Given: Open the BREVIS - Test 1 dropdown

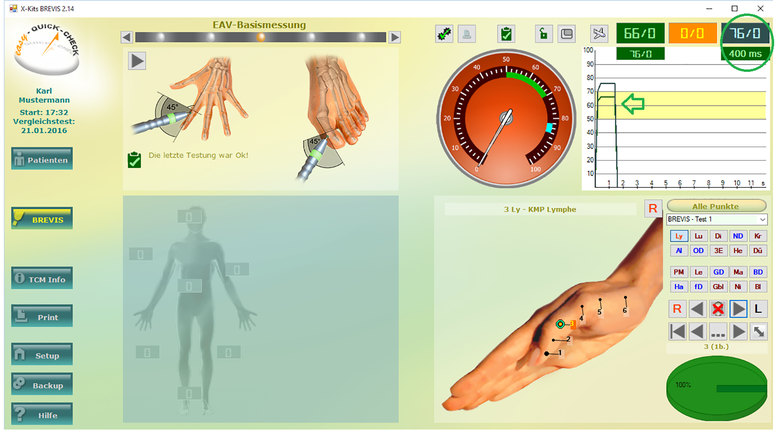Looking at the screenshot, I should [x=716, y=219].
